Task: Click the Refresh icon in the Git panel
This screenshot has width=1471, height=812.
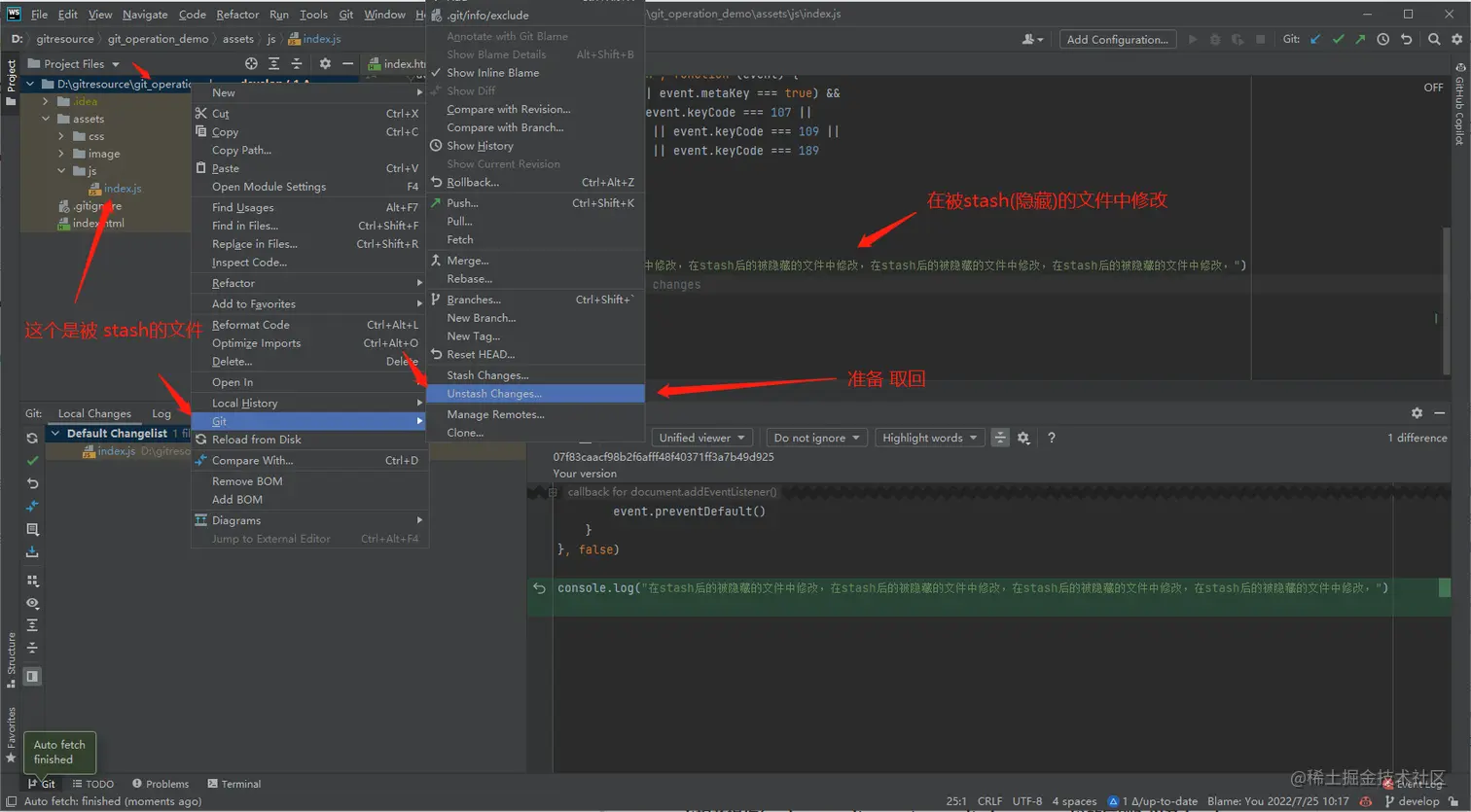Action: point(32,438)
